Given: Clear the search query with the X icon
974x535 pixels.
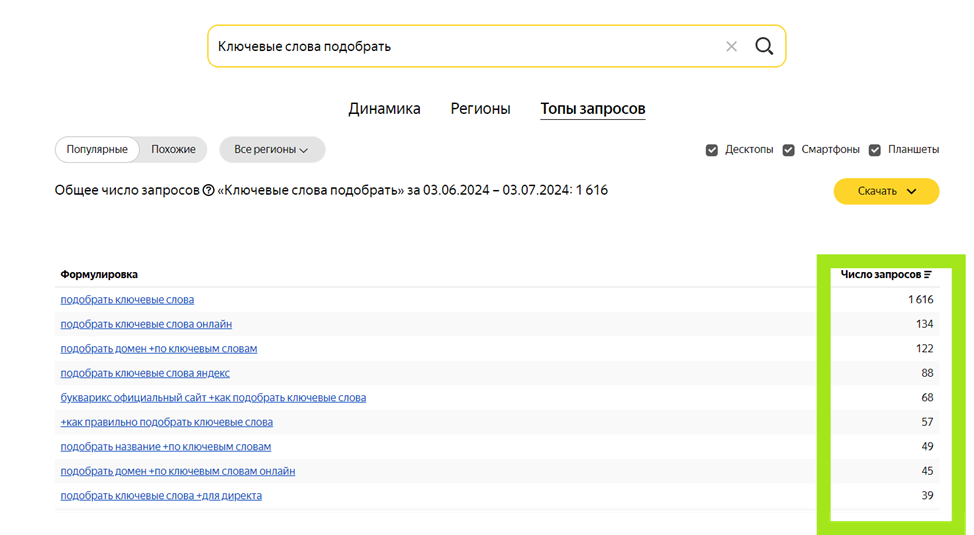Looking at the screenshot, I should (x=731, y=47).
